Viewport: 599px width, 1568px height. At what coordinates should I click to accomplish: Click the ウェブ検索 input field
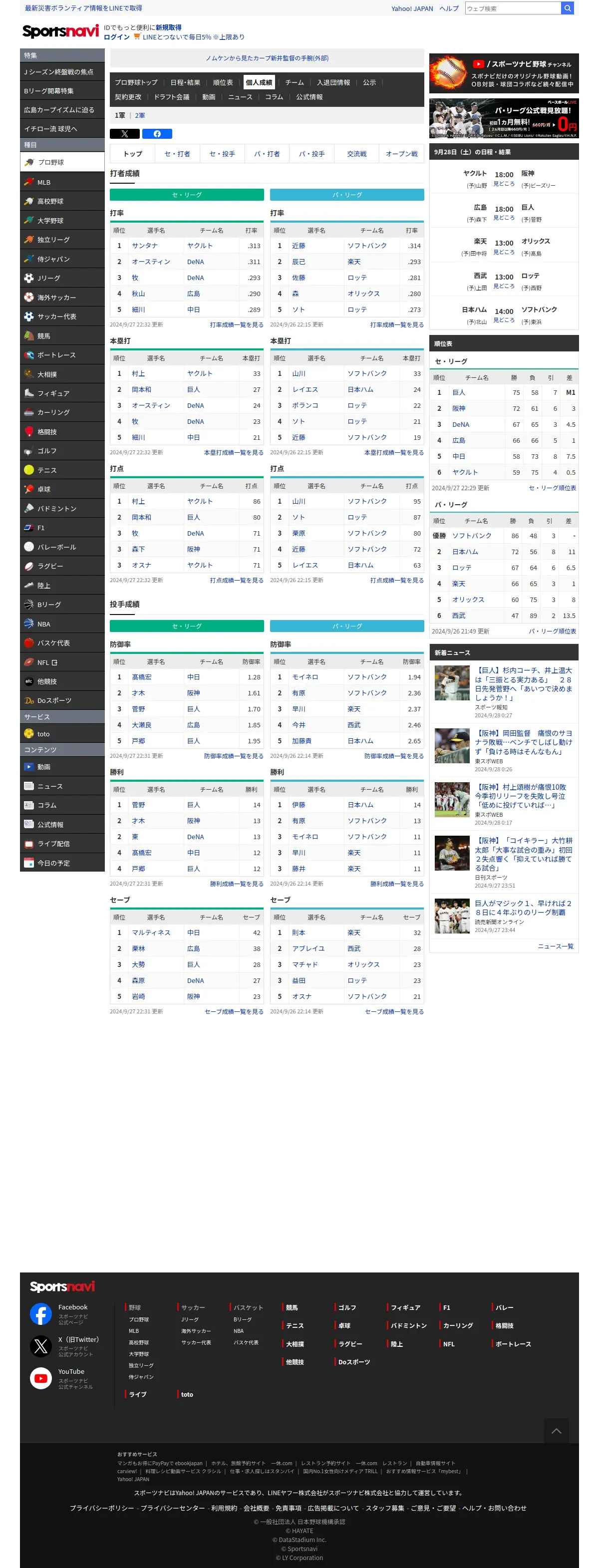click(x=513, y=8)
